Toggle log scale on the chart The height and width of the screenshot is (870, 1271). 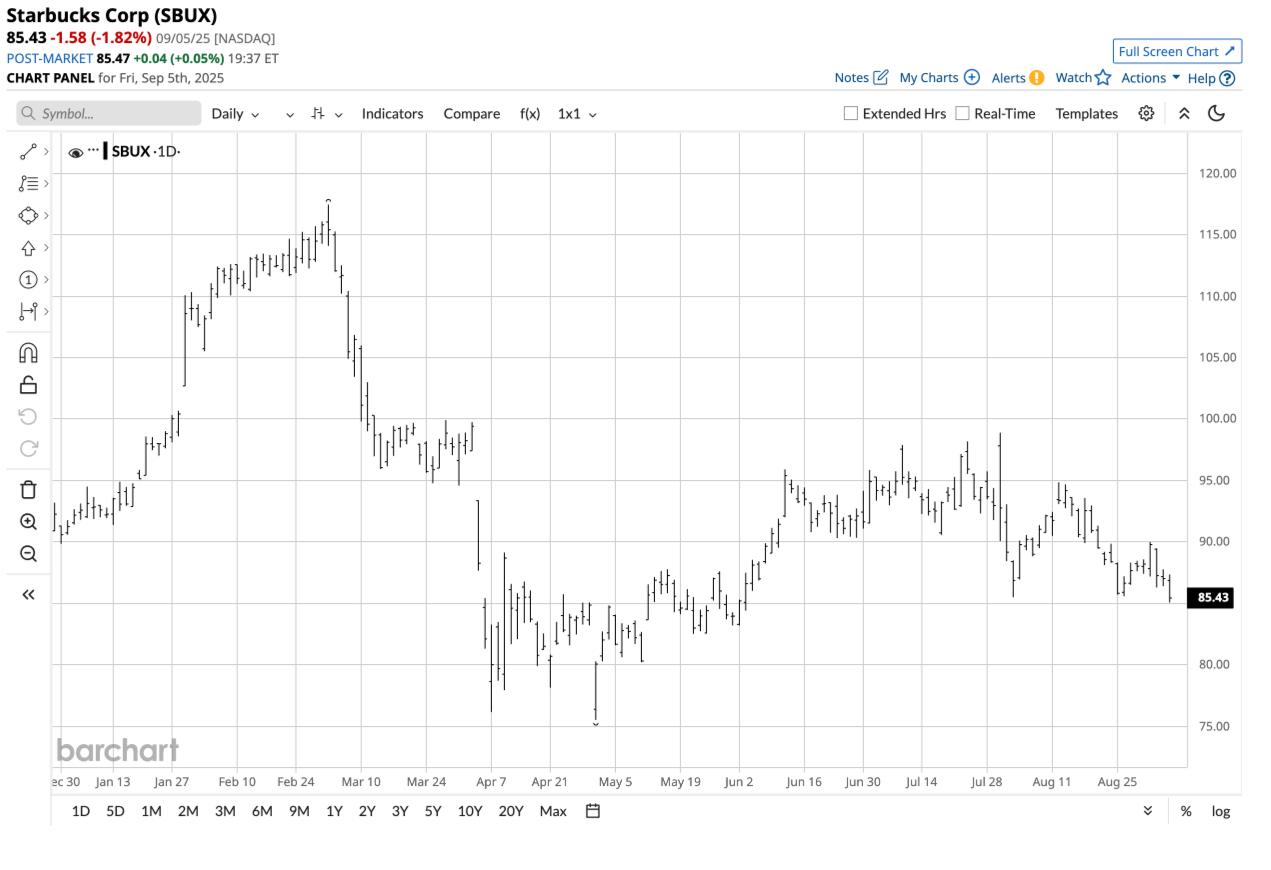tap(1221, 811)
